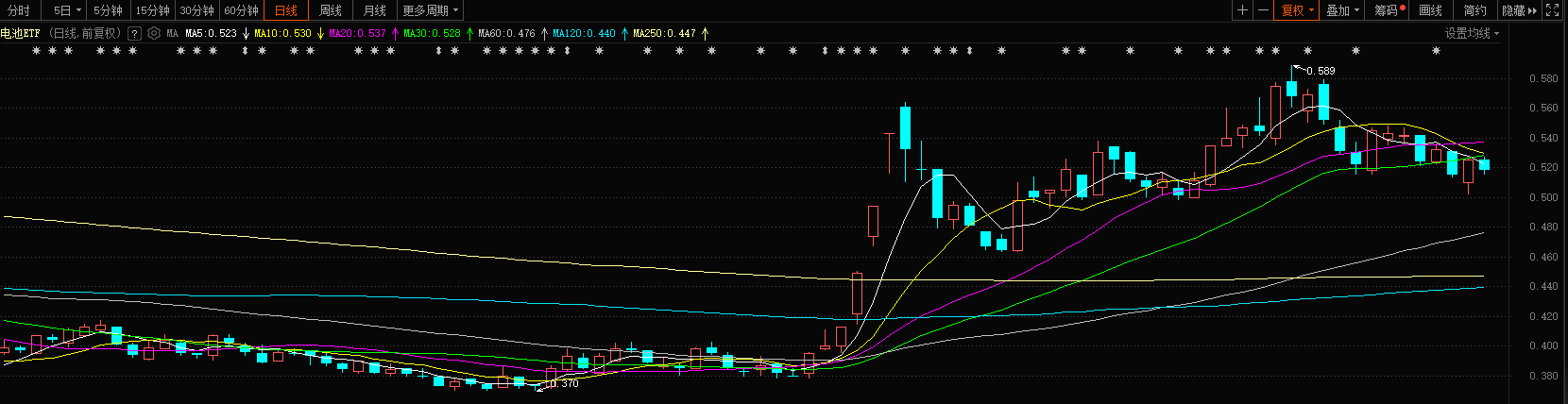Click the 0.500 price axis label
1568x404 pixels.
pos(1543,197)
